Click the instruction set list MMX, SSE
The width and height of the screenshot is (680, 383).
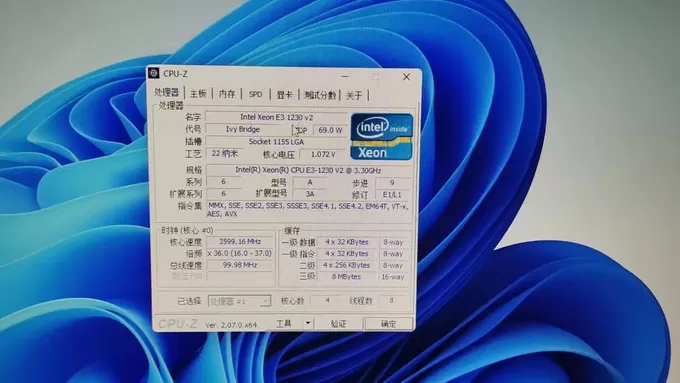308,210
